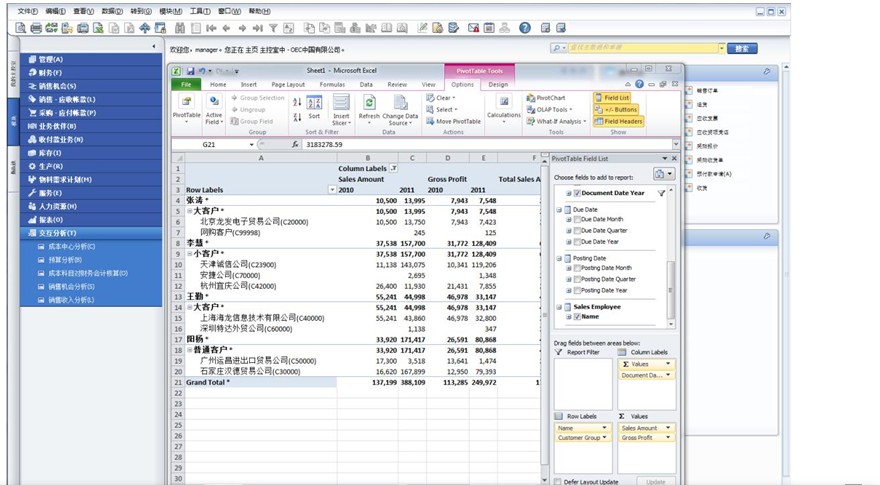The image size is (880, 485).
Task: Click the blue 搜索 search button
Action: [x=742, y=49]
